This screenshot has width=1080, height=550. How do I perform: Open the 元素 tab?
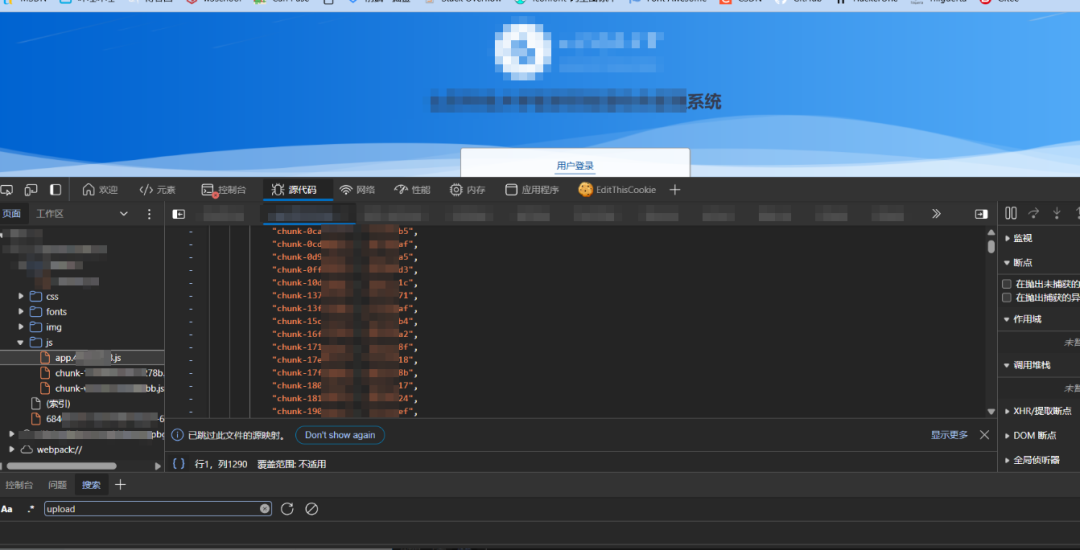coord(157,190)
